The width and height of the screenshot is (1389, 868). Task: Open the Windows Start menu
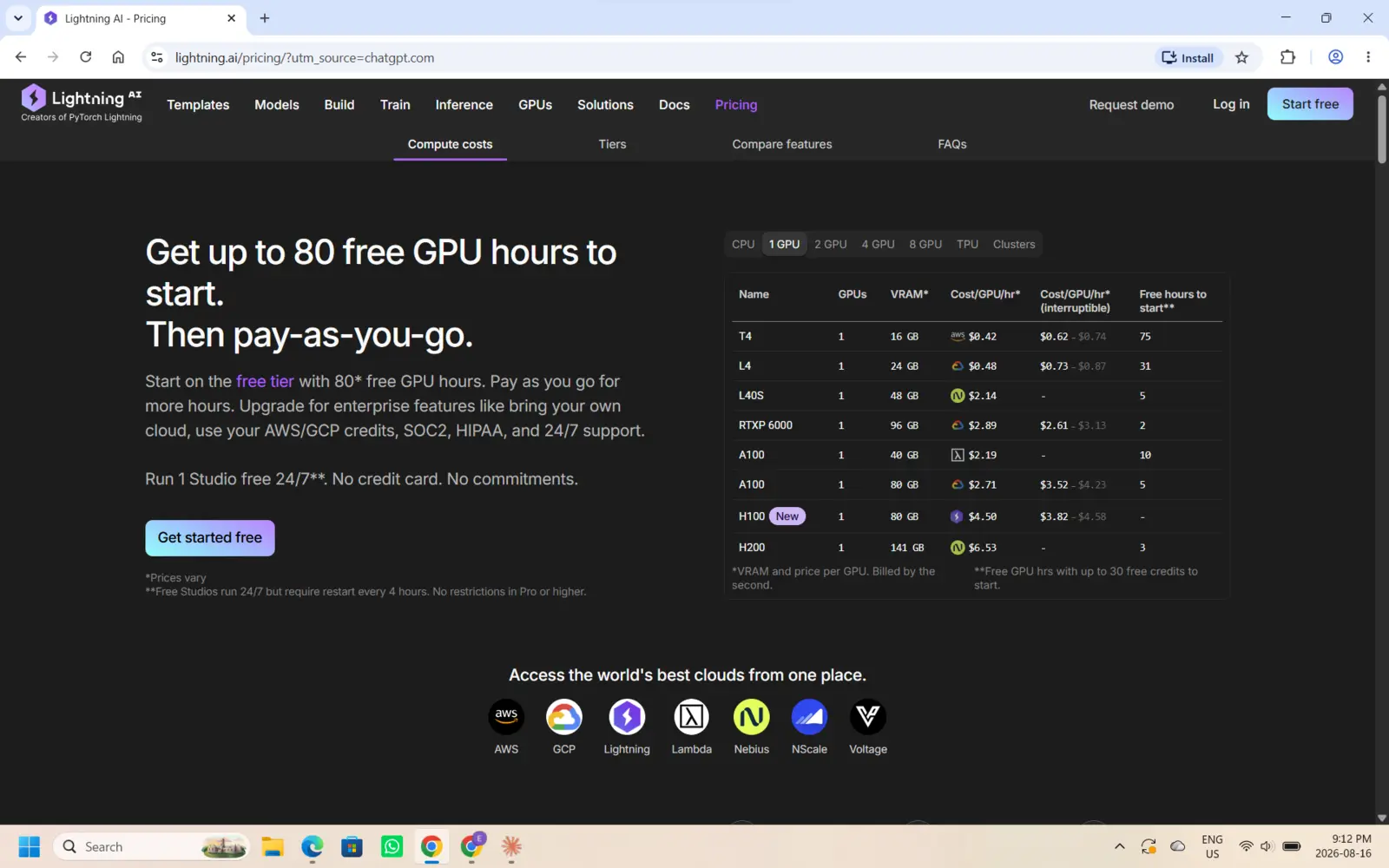pyautogui.click(x=30, y=846)
